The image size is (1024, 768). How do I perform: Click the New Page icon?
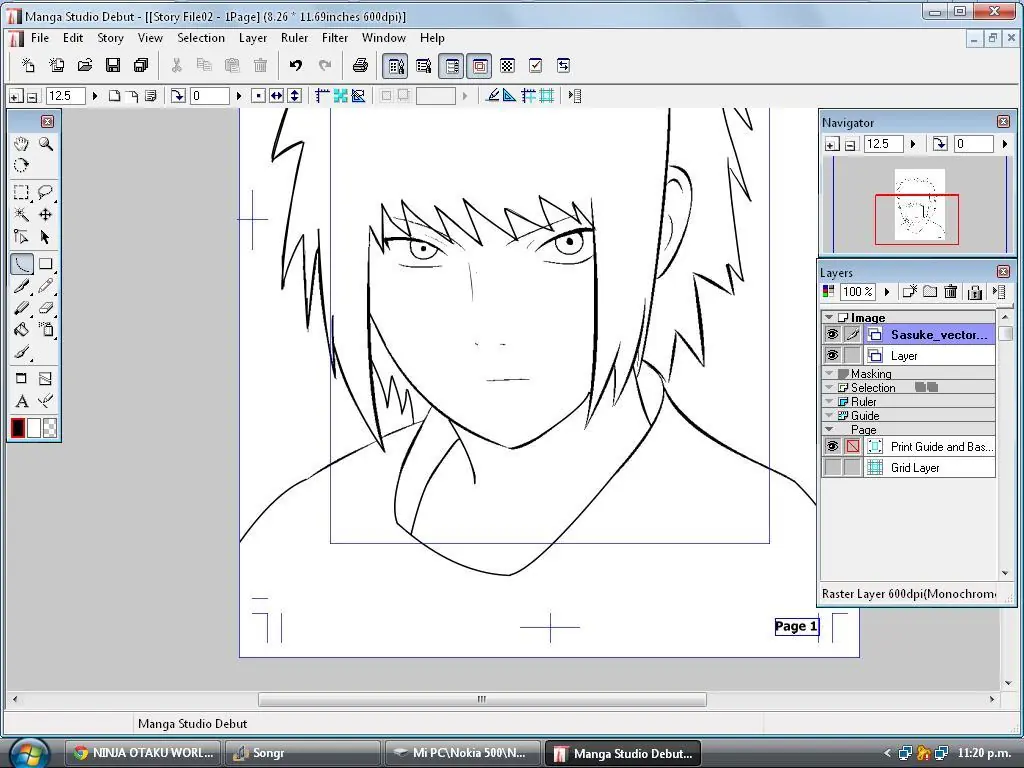[x=28, y=65]
